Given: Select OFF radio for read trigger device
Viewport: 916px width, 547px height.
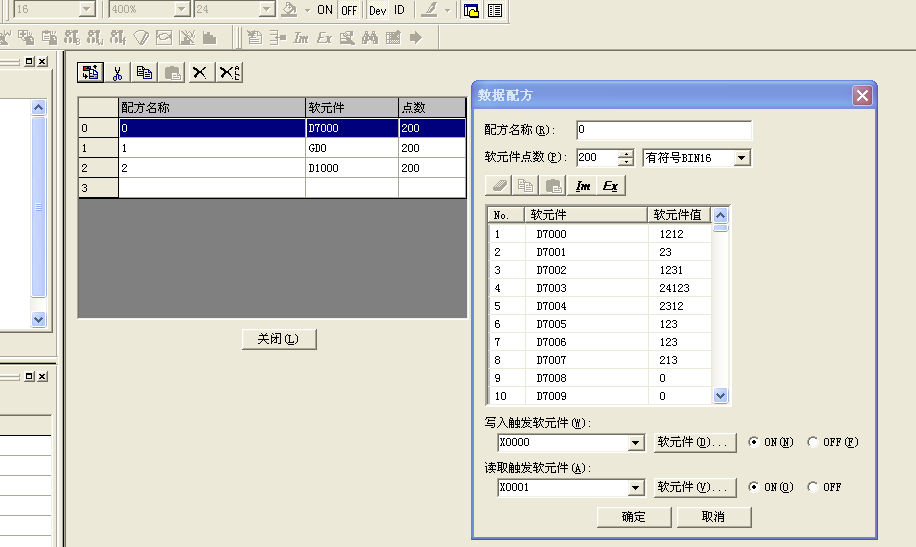Looking at the screenshot, I should (x=812, y=487).
